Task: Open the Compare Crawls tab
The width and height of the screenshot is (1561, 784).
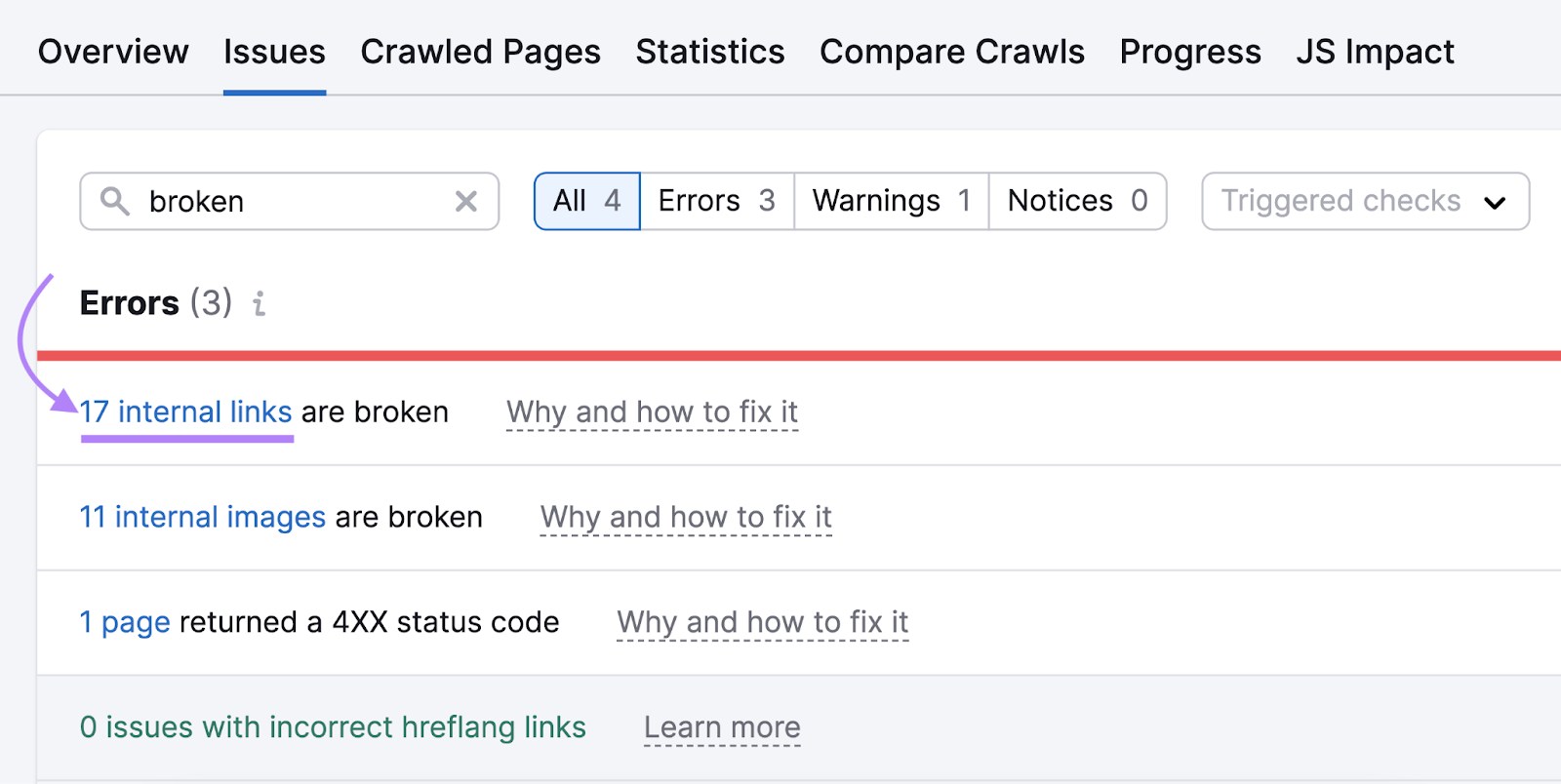Action: coord(952,52)
